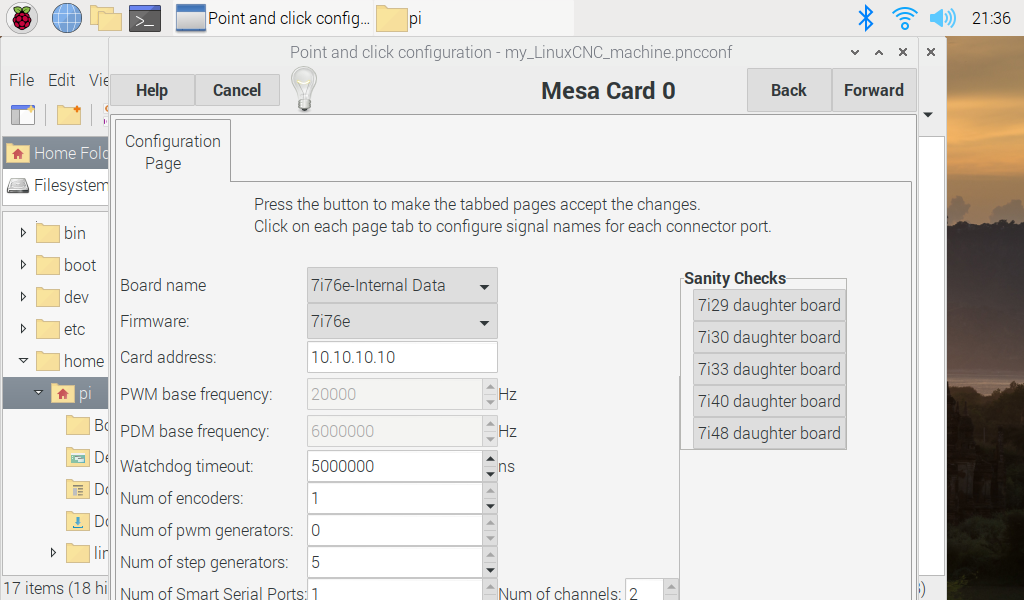1024x600 pixels.
Task: Open the file manager File menu
Action: point(22,80)
